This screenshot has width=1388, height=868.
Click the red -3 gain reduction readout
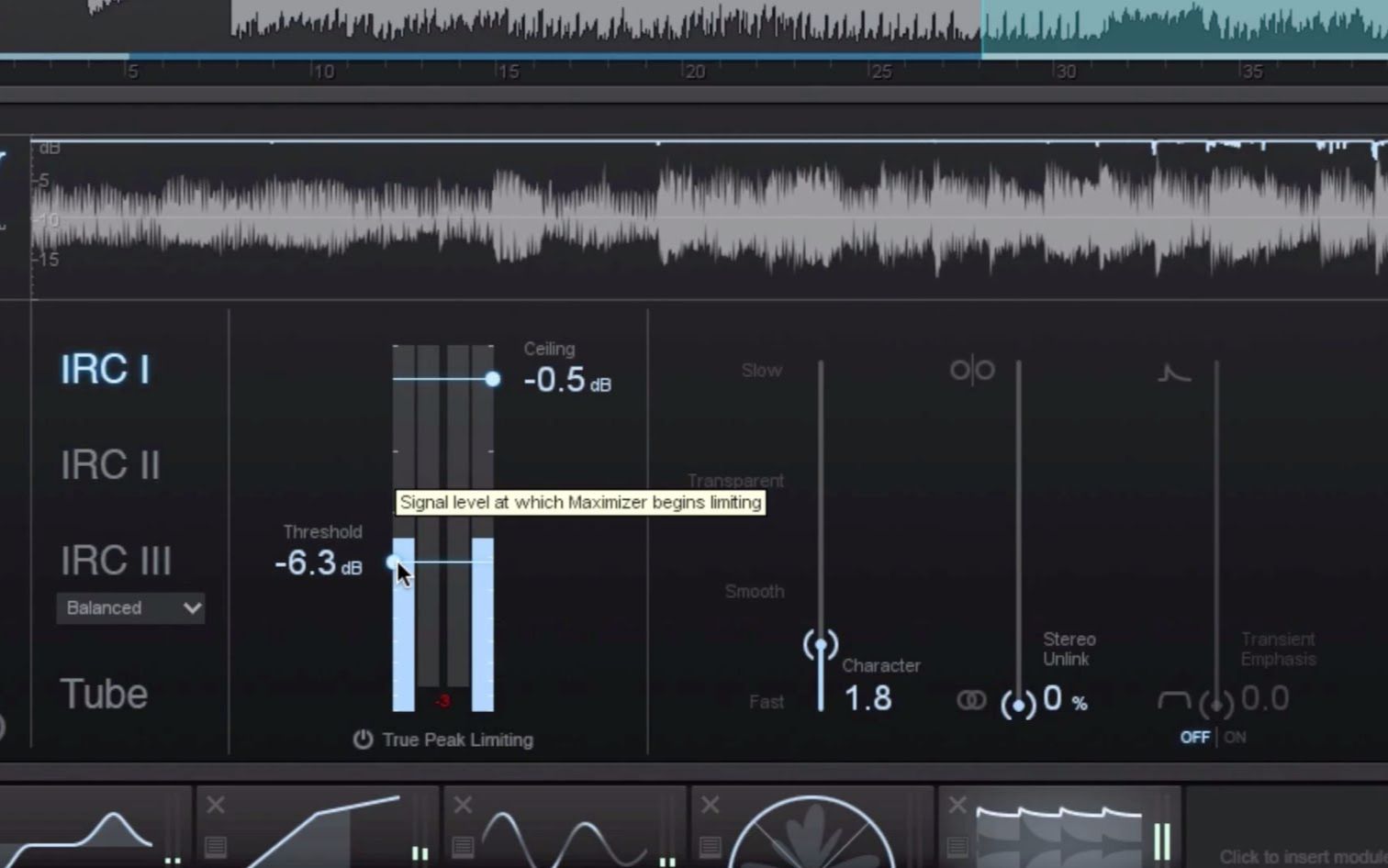442,701
